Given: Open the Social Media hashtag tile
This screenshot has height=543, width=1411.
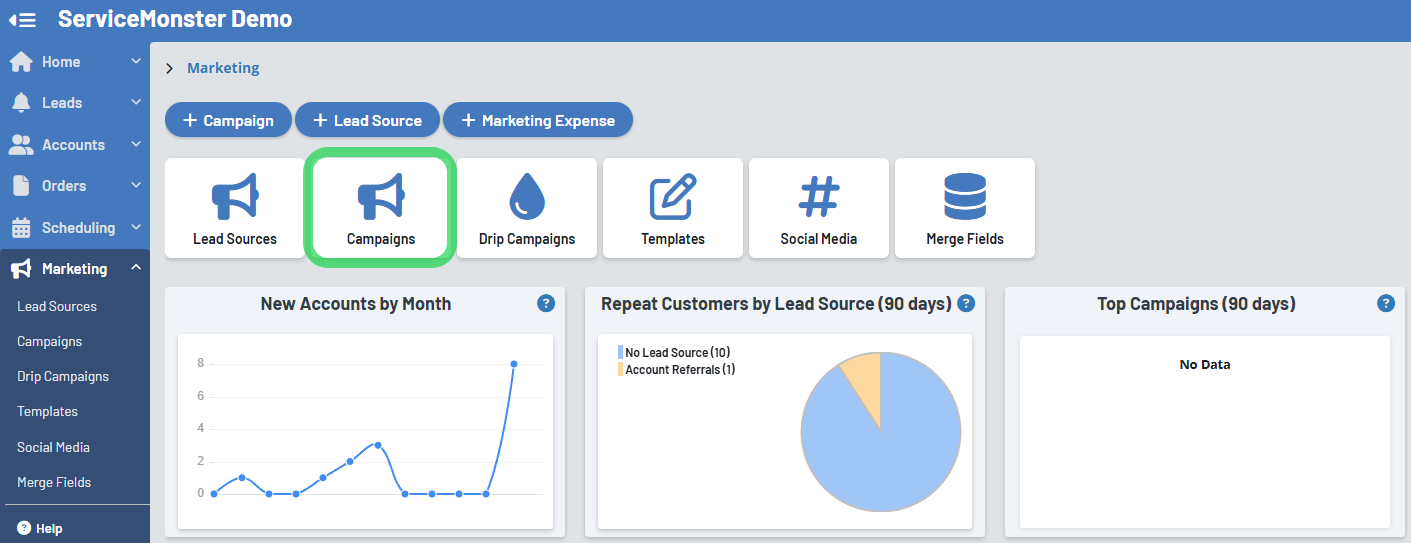Looking at the screenshot, I should pos(819,208).
